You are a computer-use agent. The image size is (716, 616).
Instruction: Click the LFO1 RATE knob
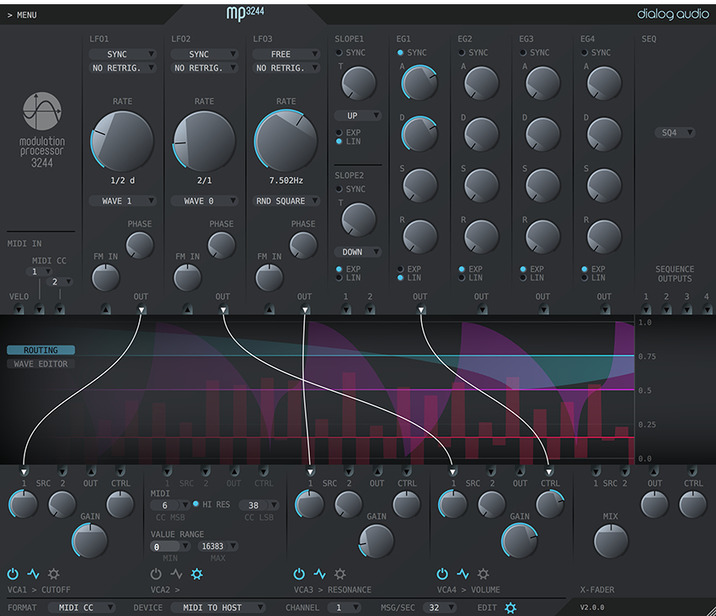point(122,141)
